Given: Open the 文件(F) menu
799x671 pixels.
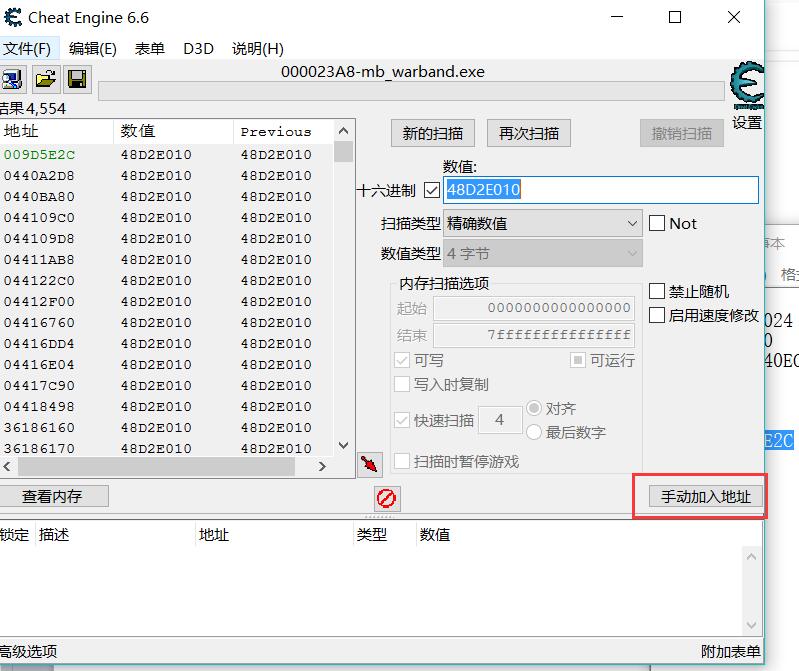Looking at the screenshot, I should [27, 48].
